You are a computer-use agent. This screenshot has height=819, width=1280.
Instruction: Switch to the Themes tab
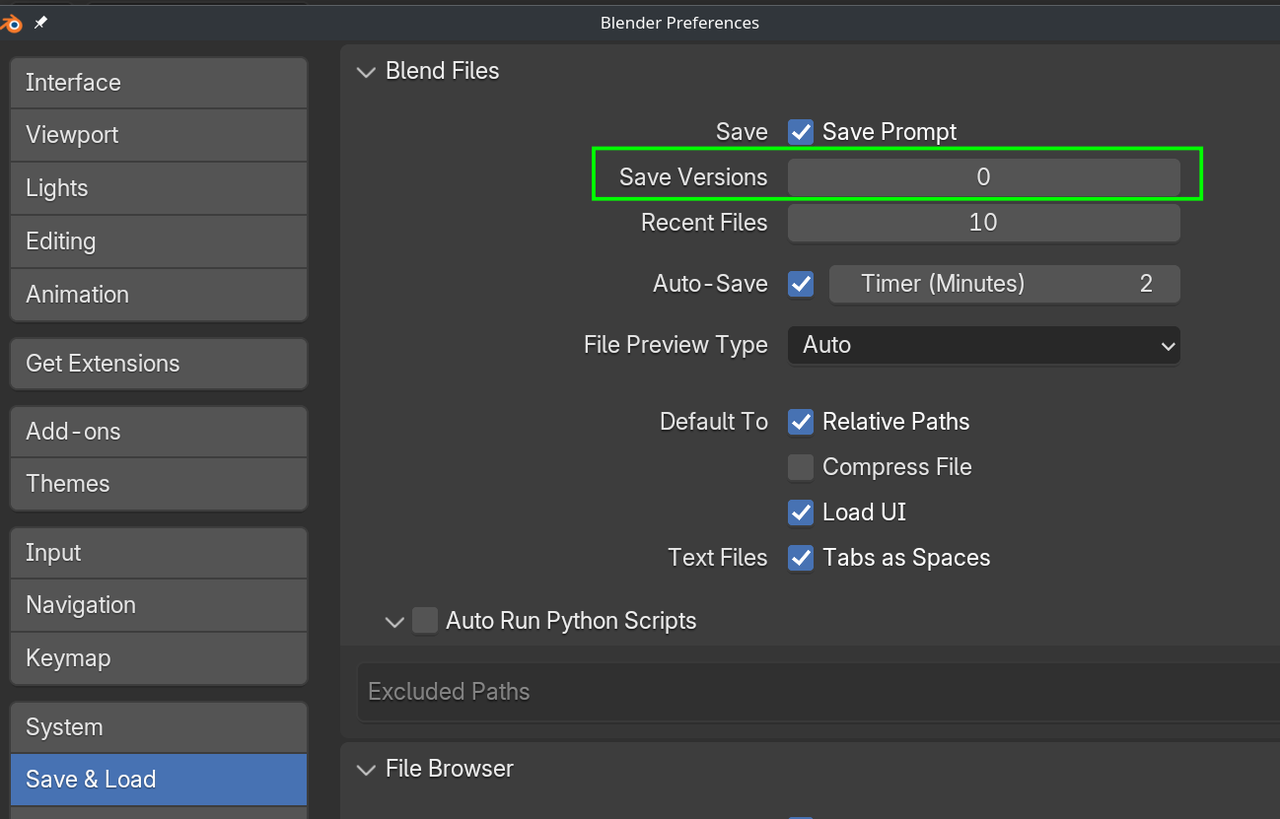pyautogui.click(x=159, y=484)
